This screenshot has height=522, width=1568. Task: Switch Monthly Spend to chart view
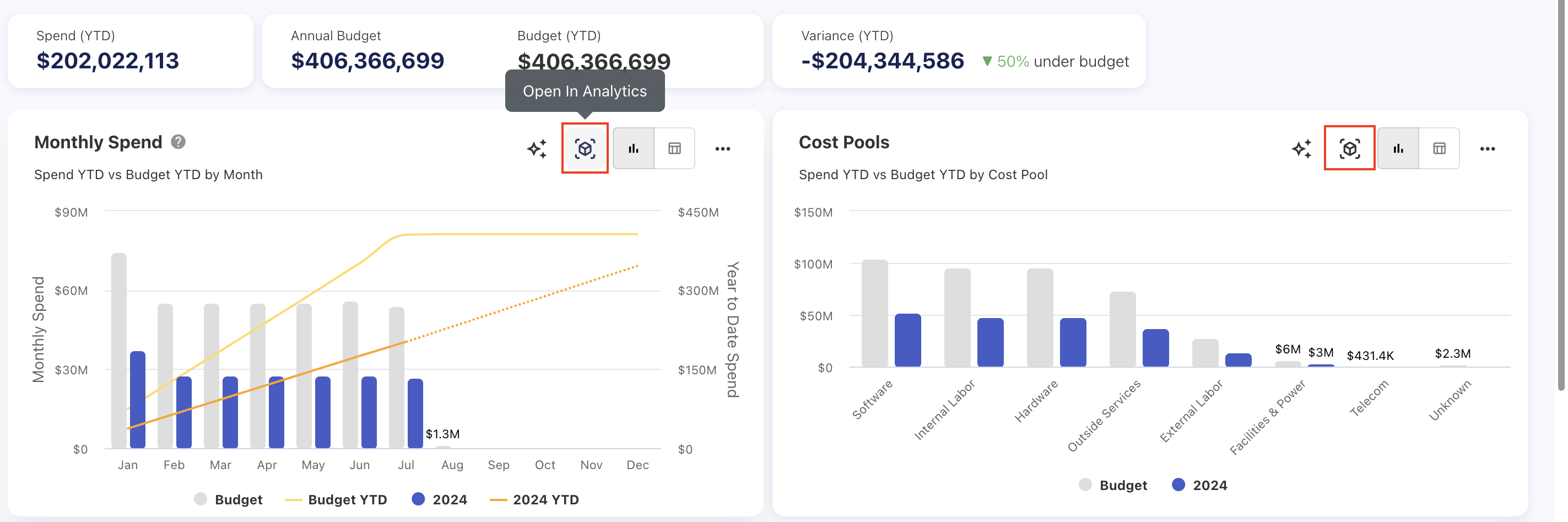[x=633, y=149]
